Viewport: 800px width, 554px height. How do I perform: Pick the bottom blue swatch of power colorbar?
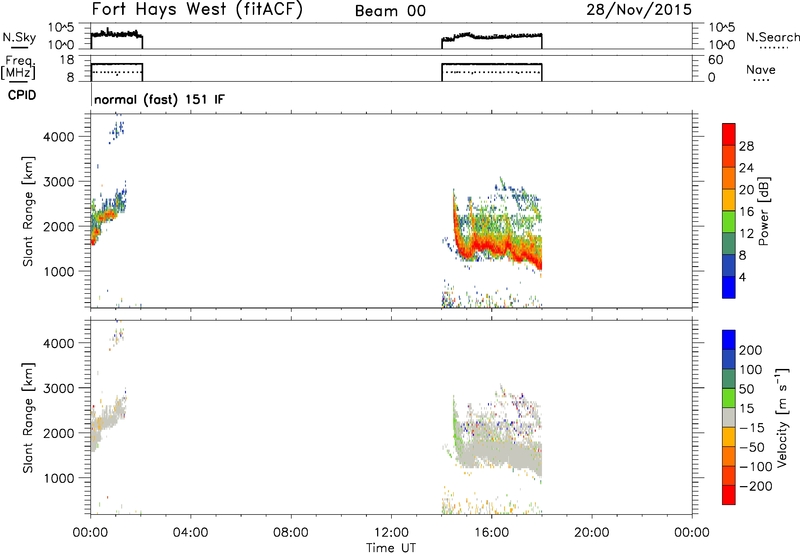(729, 287)
